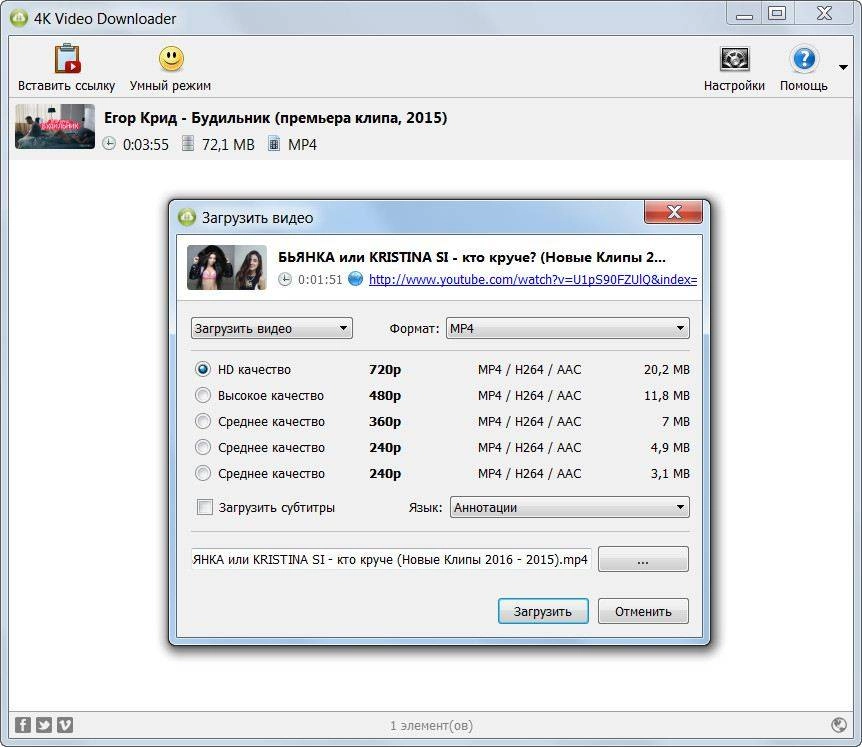Open the Формат MP4 dropdown
The height and width of the screenshot is (747, 862).
[x=567, y=328]
